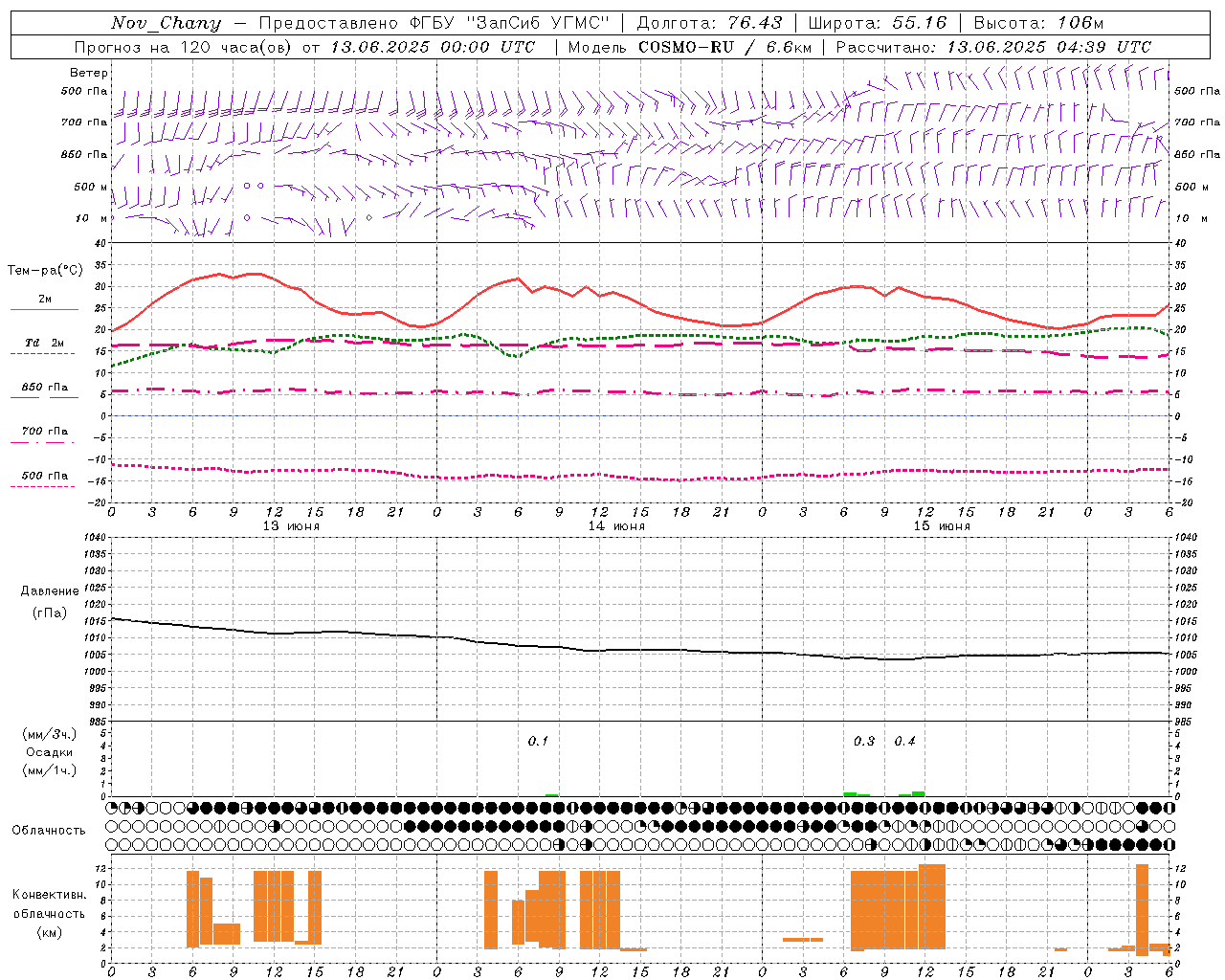Click the 0.4 precipitation amount
The width and height of the screenshot is (1225, 980).
click(x=904, y=742)
